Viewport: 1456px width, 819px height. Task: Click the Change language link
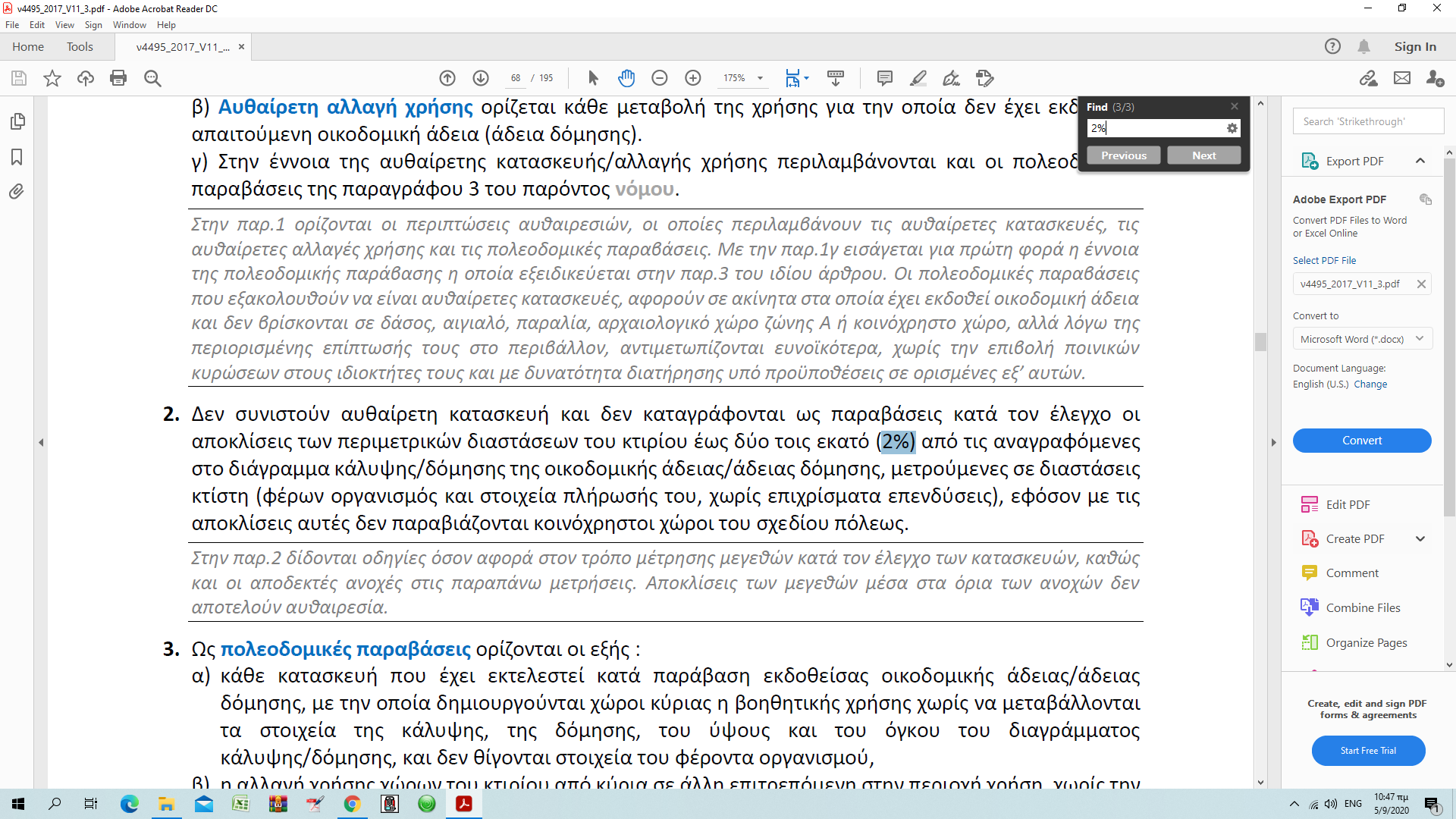tap(1370, 384)
